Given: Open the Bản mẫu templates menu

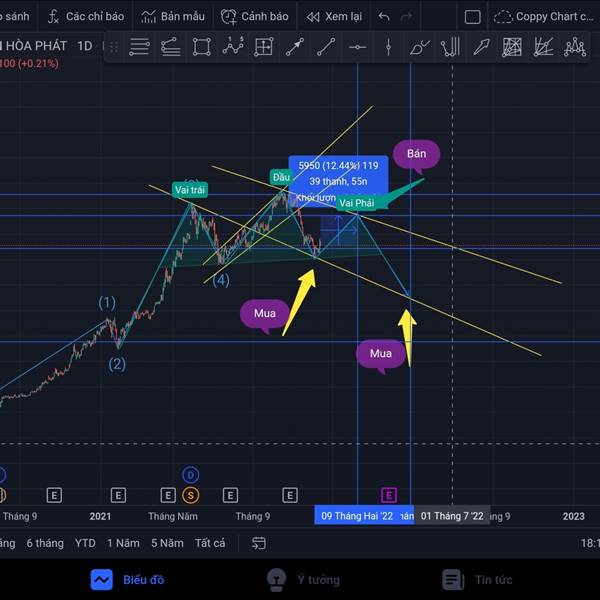Looking at the screenshot, I should [173, 16].
